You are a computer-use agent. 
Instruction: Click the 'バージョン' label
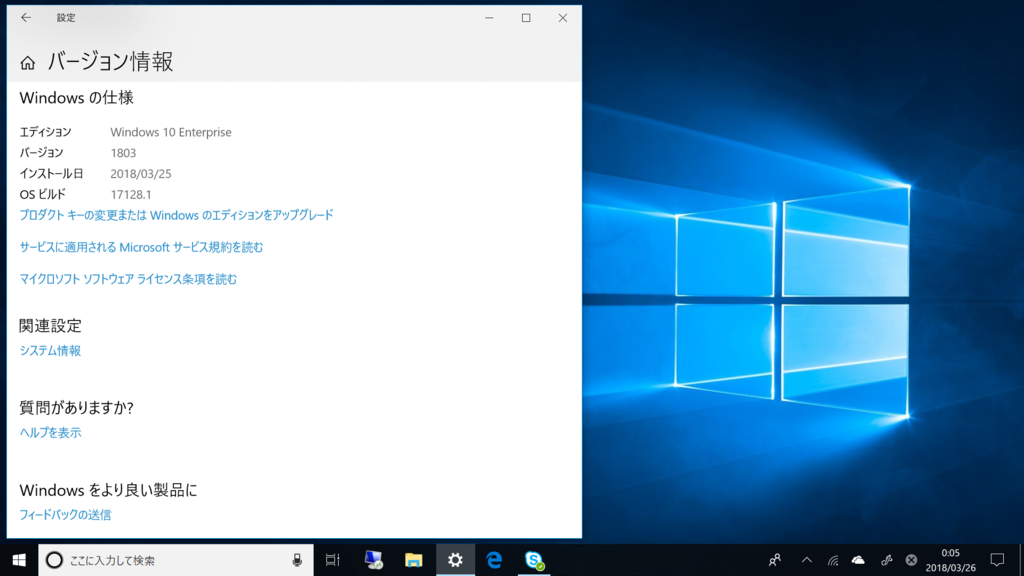(41, 153)
